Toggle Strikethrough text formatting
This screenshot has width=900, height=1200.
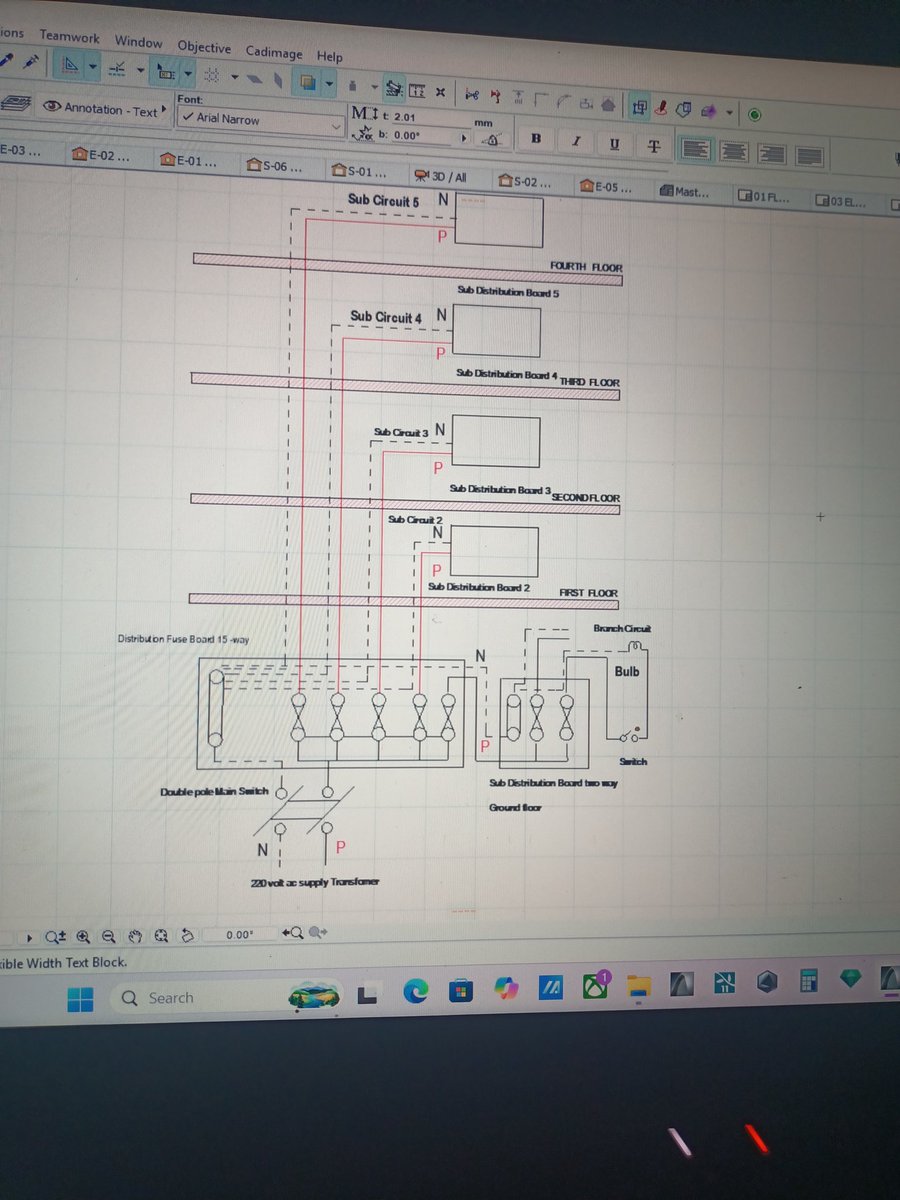pos(654,146)
